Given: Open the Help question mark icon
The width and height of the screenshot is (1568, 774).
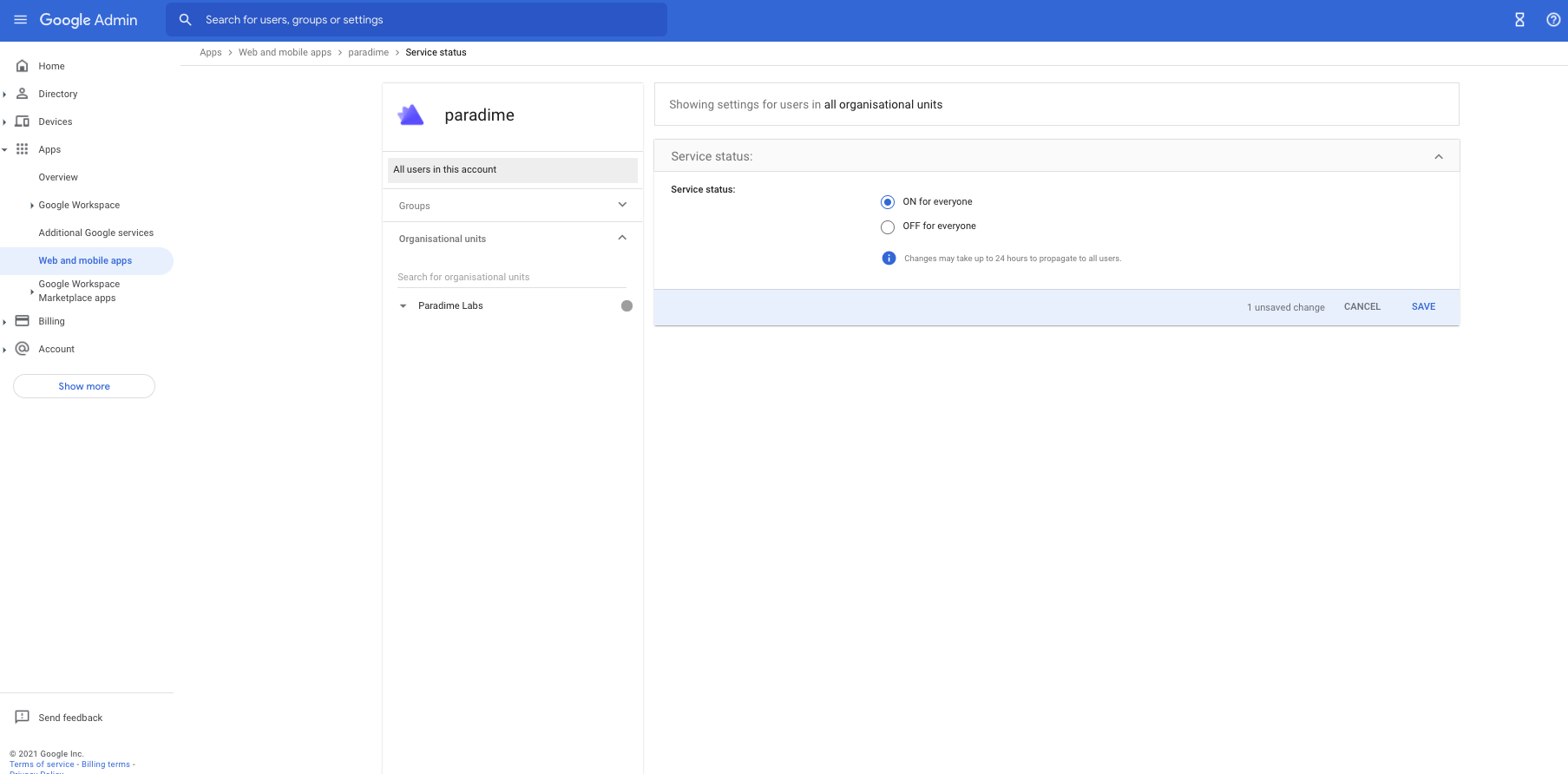Looking at the screenshot, I should click(x=1553, y=20).
